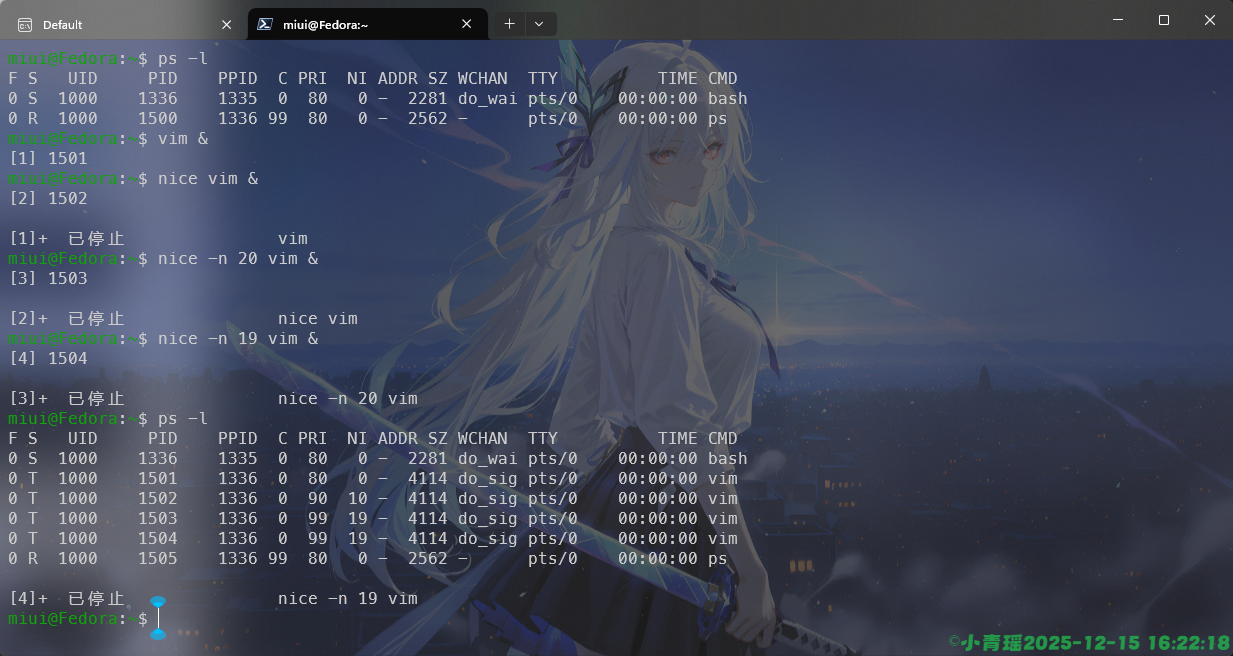Tap the lower blue cursor handle
Screen dimensions: 1233x656
pos(157,634)
